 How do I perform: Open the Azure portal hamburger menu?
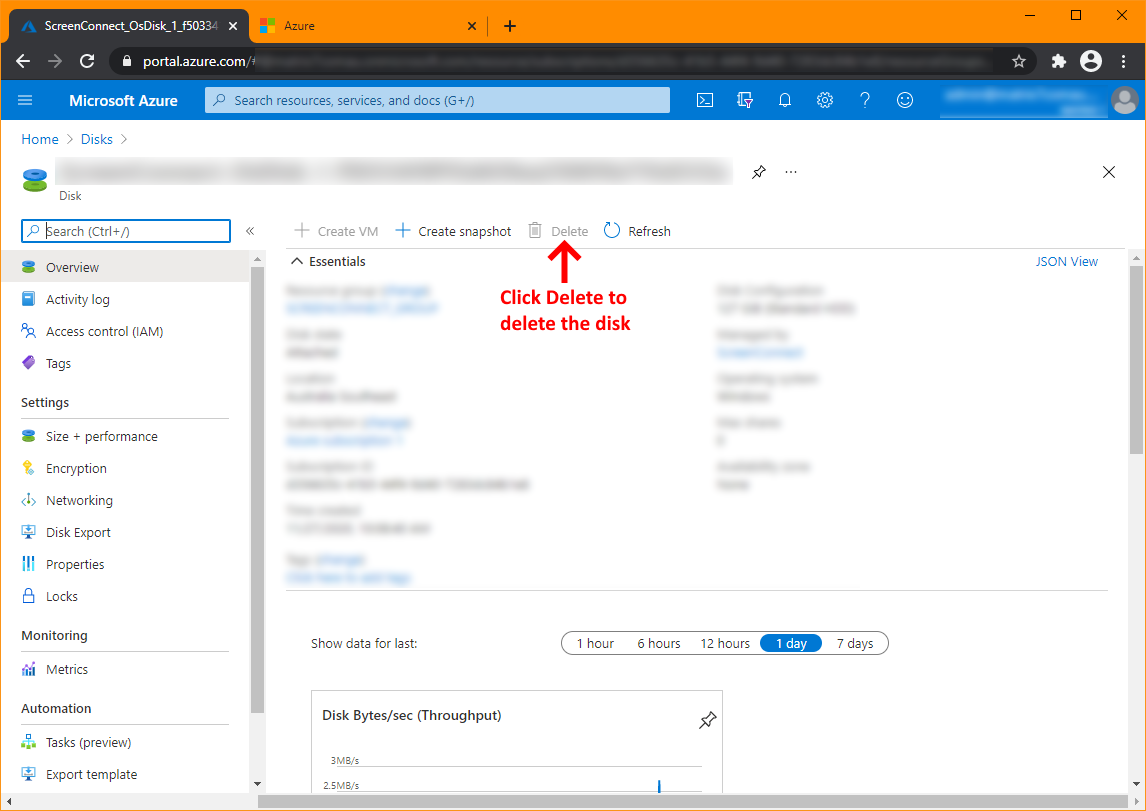pos(25,100)
